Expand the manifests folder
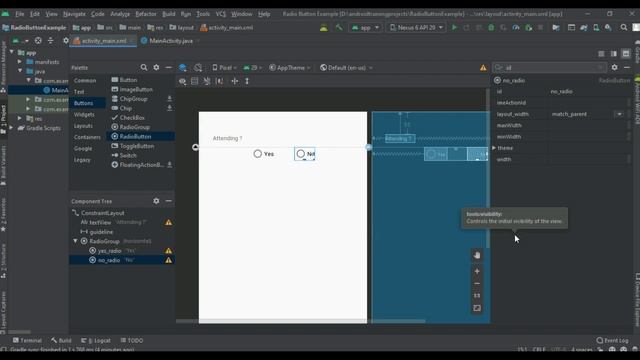Screen dimensions: 640x360 pos(20,62)
